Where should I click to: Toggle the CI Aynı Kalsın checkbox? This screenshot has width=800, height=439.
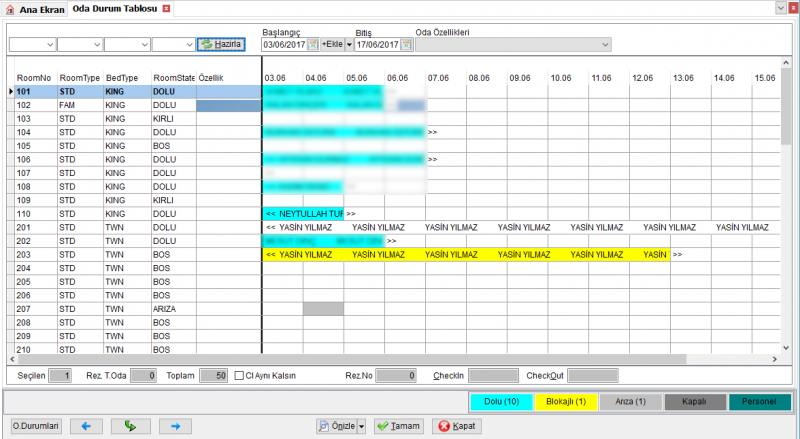tap(239, 376)
